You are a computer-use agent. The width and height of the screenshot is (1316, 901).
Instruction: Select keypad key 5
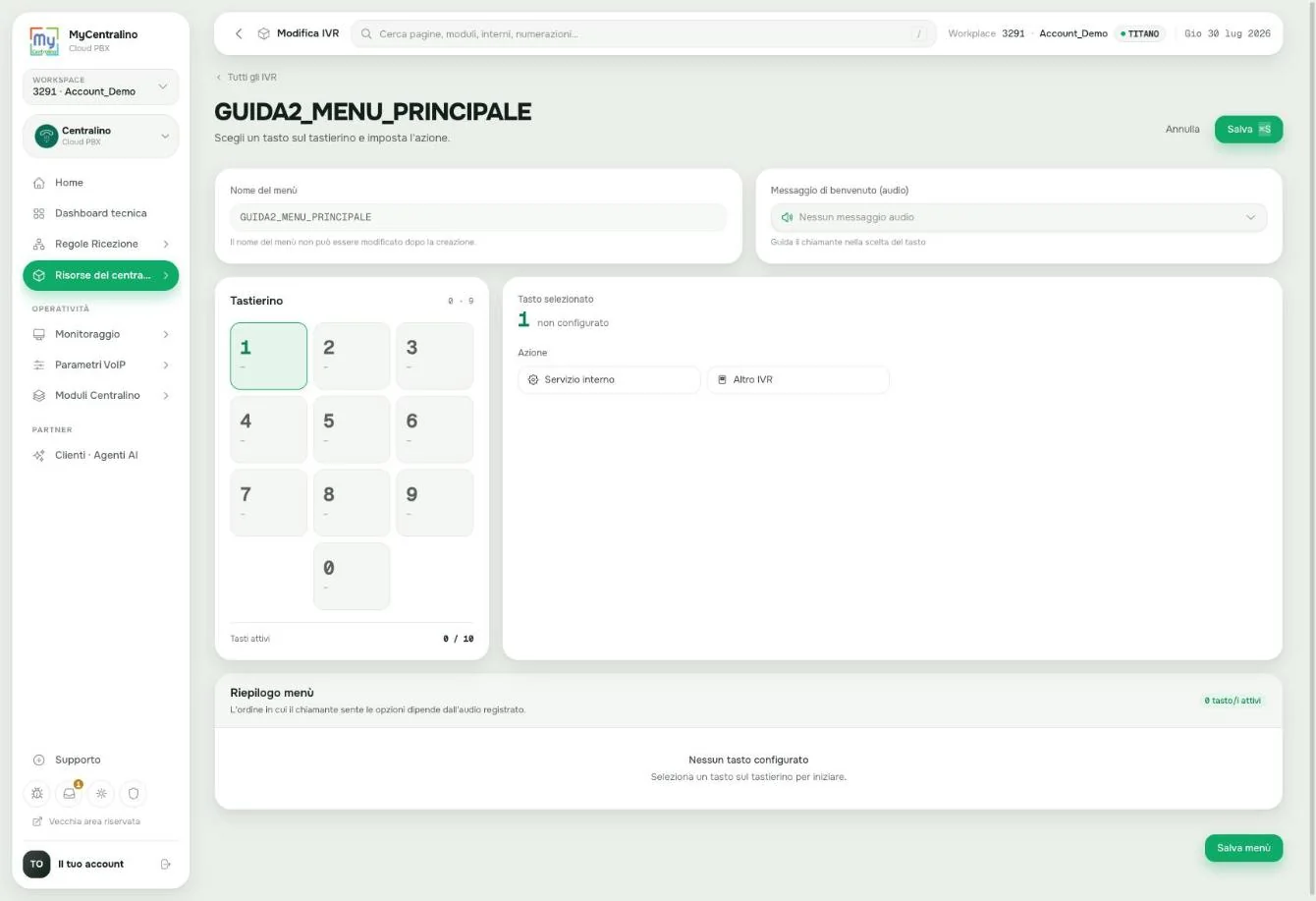(x=352, y=429)
